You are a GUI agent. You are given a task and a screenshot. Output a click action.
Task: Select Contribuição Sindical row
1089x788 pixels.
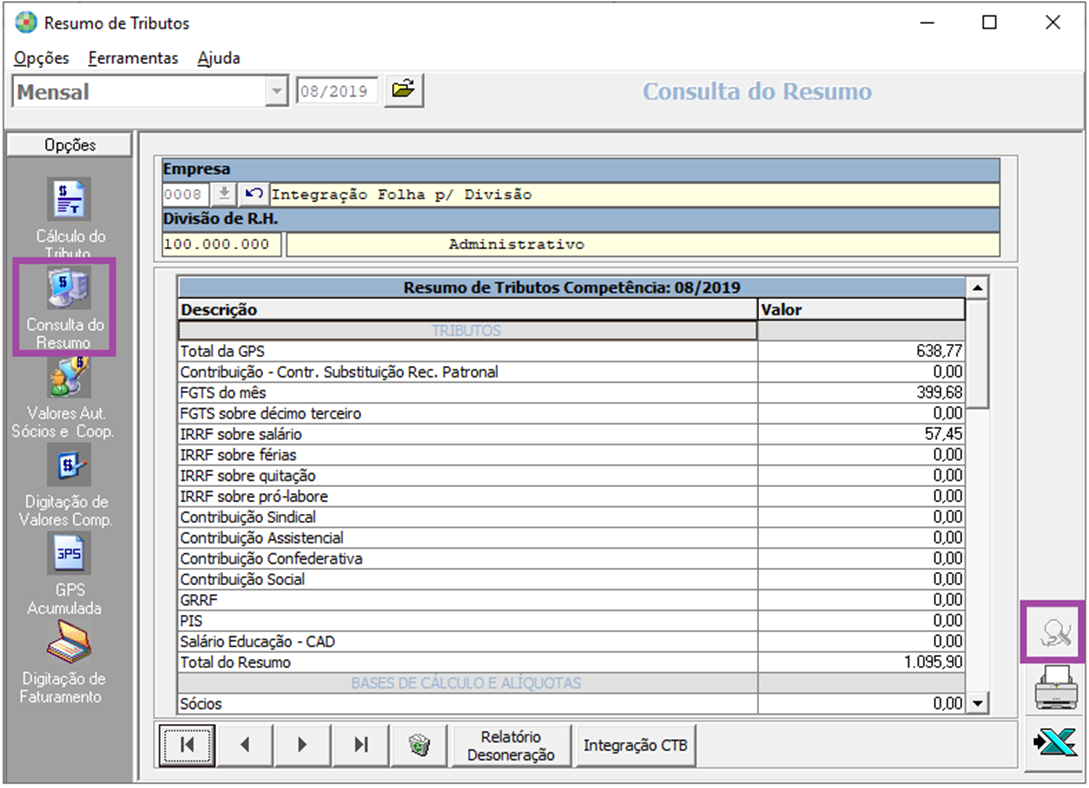(x=572, y=517)
